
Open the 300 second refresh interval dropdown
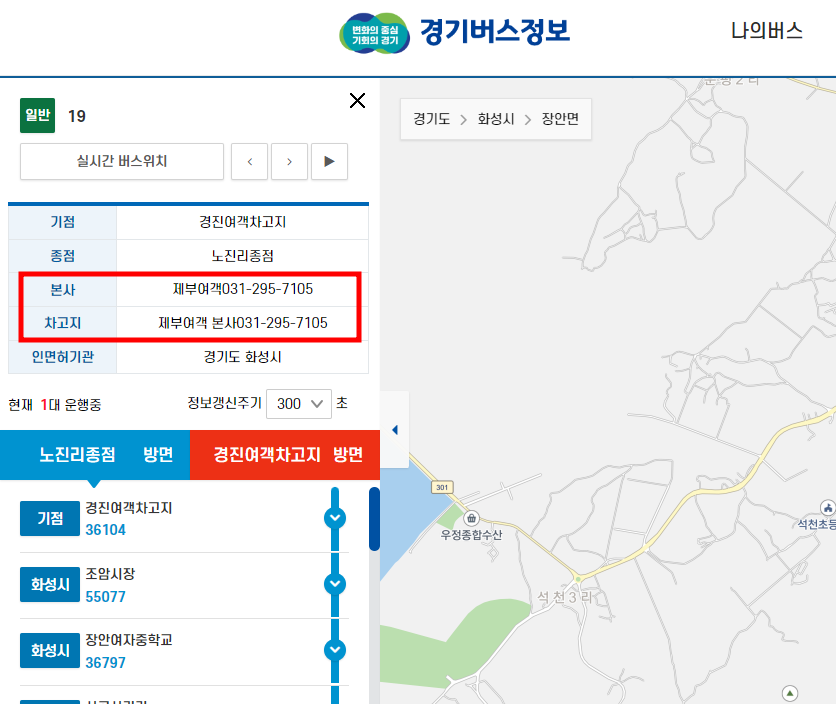click(298, 403)
